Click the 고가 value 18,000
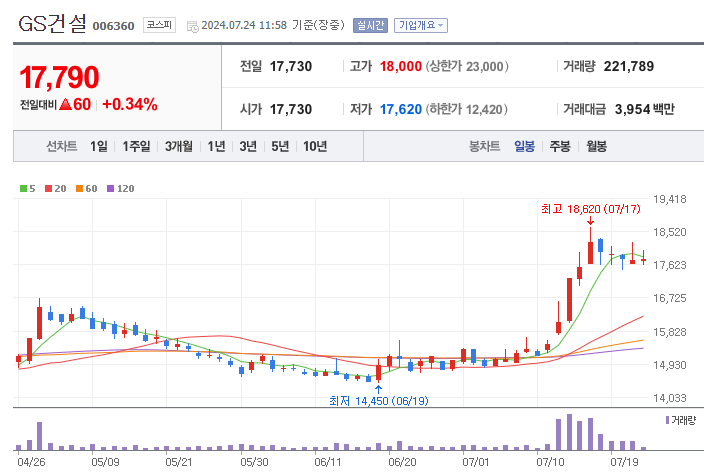 [401, 66]
